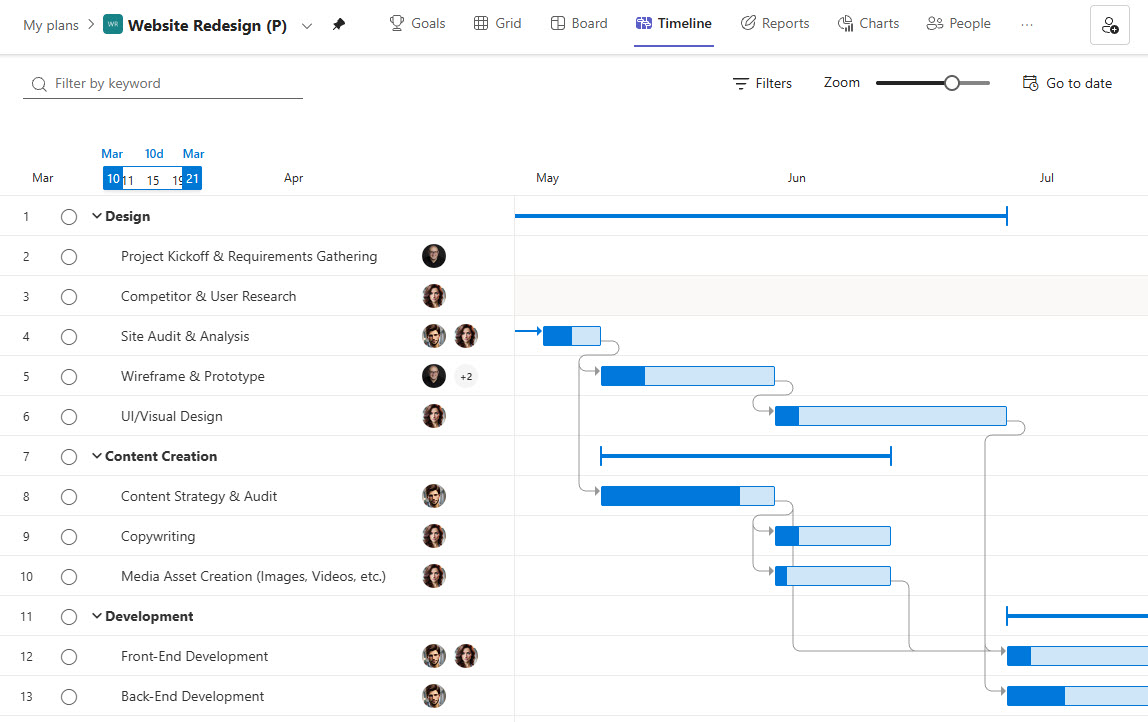1148x722 pixels.
Task: Click the Design summary bar on timeline
Action: click(761, 216)
